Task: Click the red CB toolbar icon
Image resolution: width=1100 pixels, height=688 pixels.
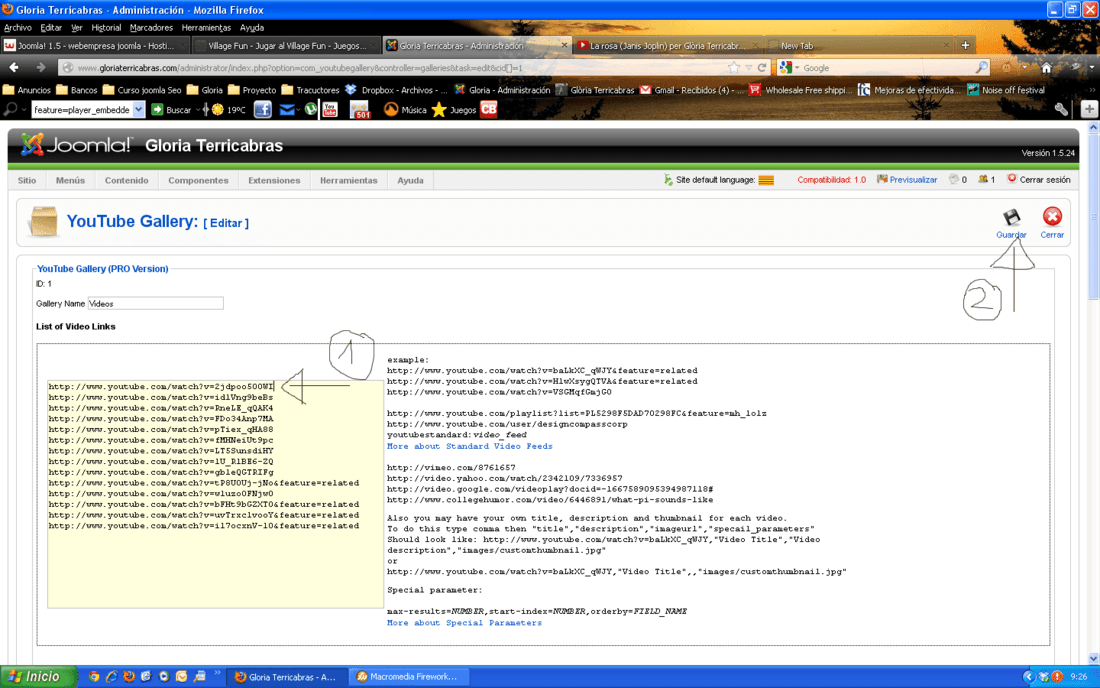Action: 488,109
